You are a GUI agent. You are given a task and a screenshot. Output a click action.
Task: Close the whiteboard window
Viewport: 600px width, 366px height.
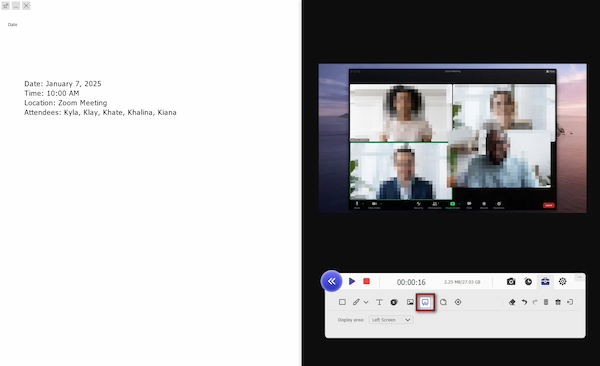pyautogui.click(x=26, y=6)
